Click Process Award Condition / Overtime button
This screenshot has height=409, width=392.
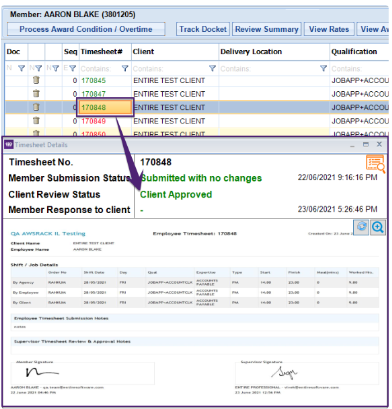click(86, 29)
